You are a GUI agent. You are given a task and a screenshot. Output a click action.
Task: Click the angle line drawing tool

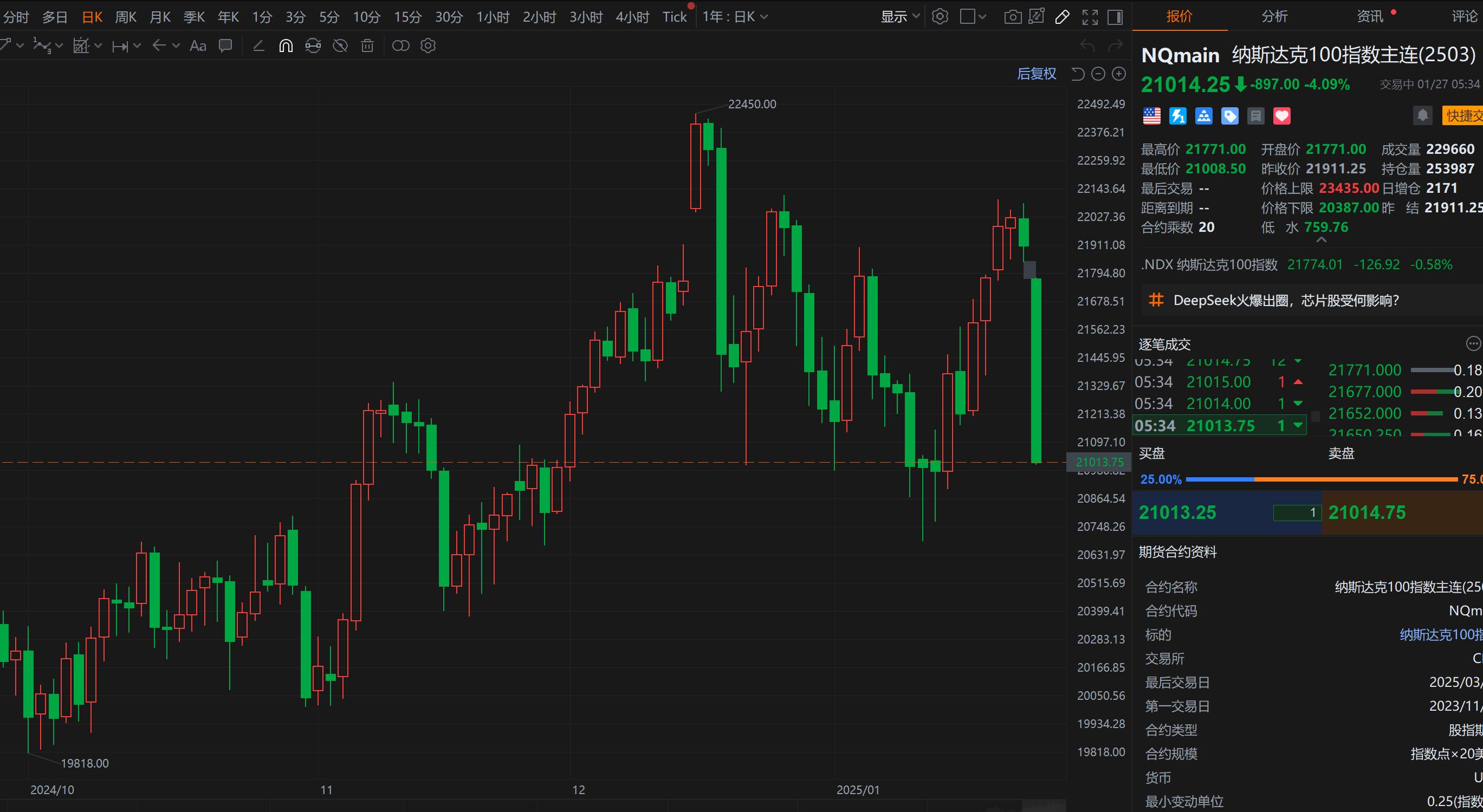(258, 46)
